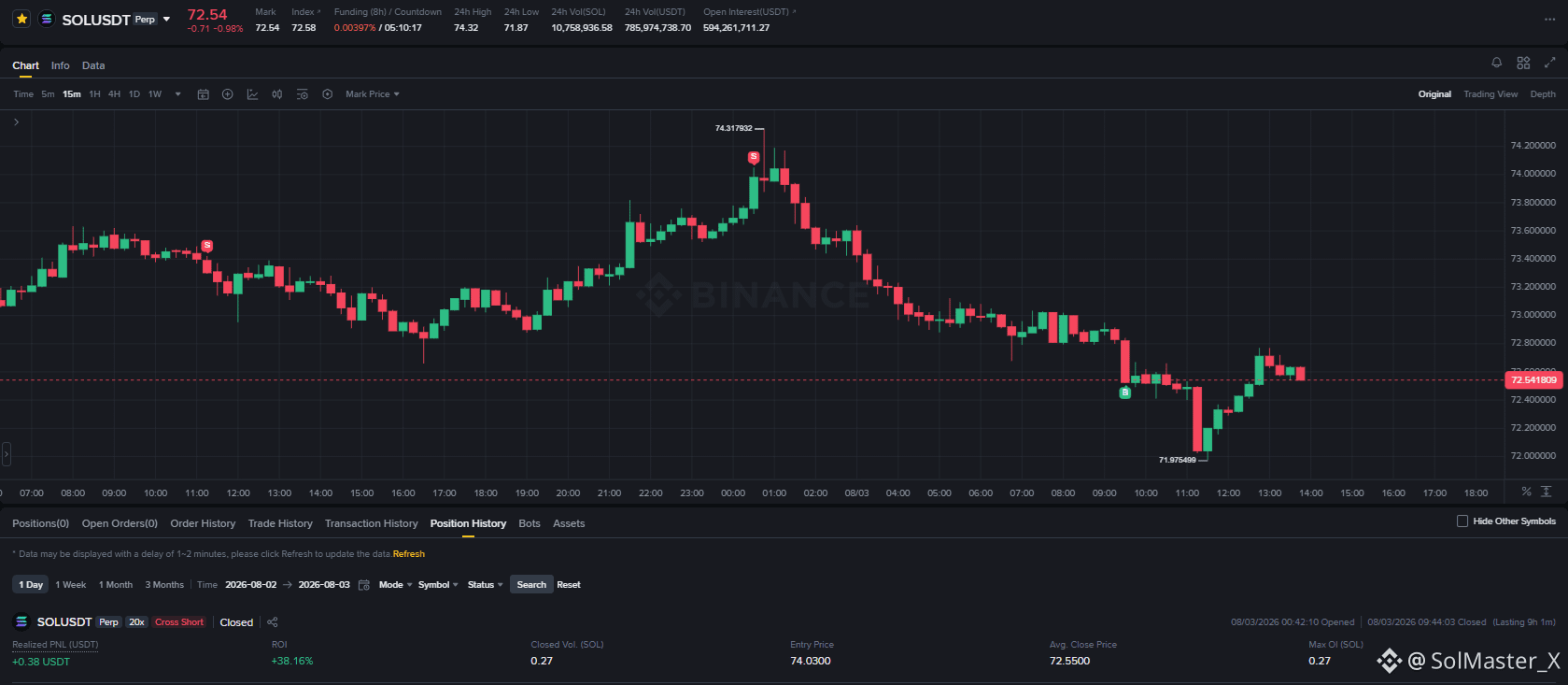Enable Hide Other Symbols checkbox
Screen dimensions: 1568x685
click(x=1462, y=521)
